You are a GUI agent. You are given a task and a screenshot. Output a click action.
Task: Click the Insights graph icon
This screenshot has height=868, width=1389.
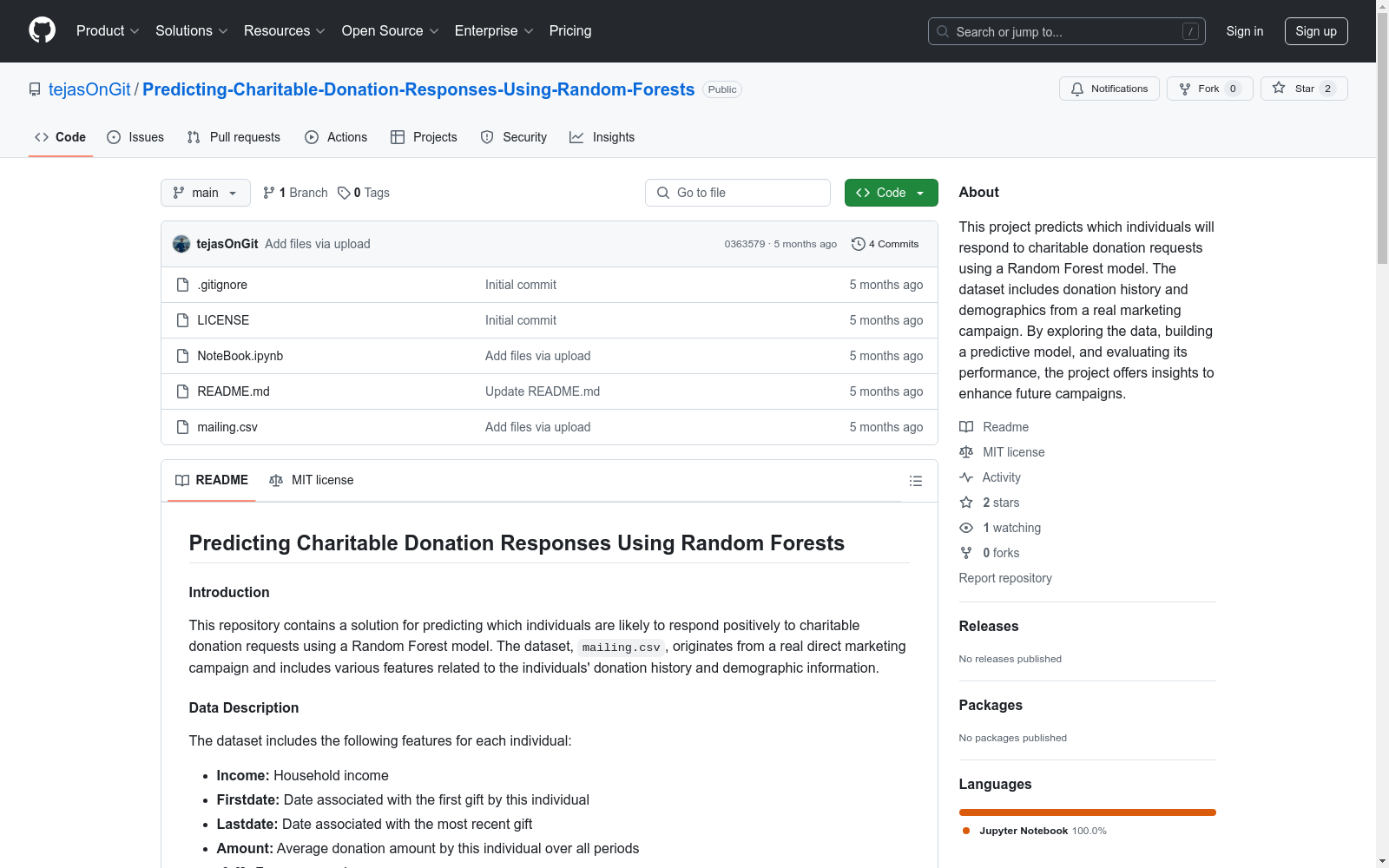tap(576, 137)
